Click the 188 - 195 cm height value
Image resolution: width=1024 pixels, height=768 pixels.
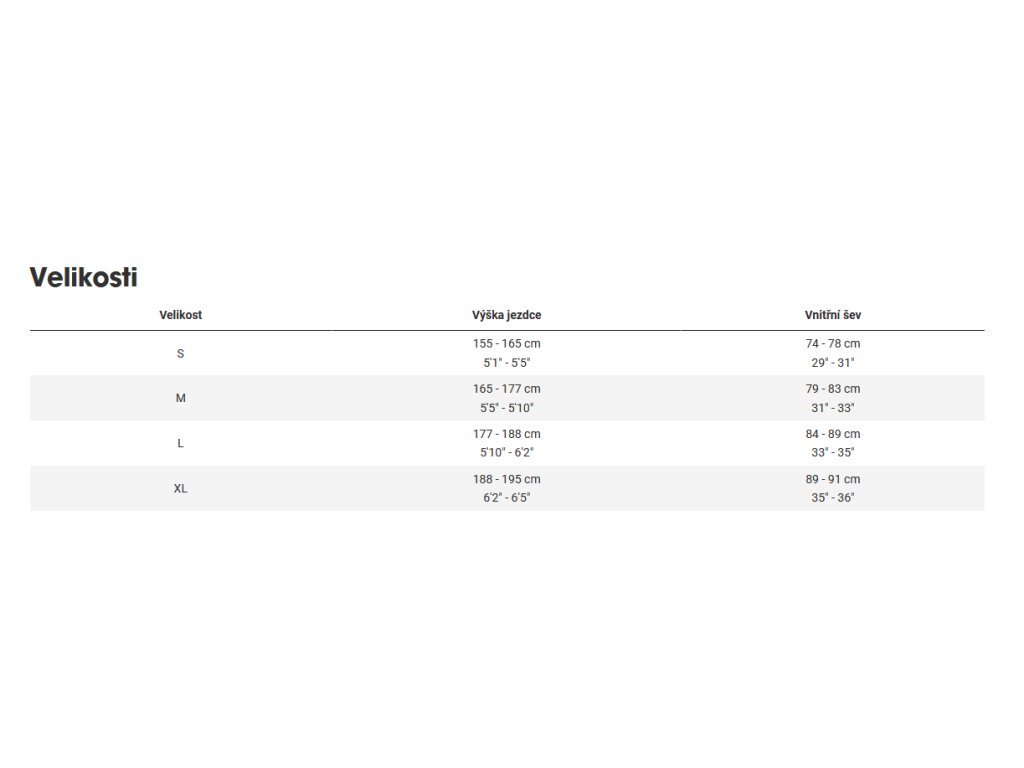tap(506, 479)
